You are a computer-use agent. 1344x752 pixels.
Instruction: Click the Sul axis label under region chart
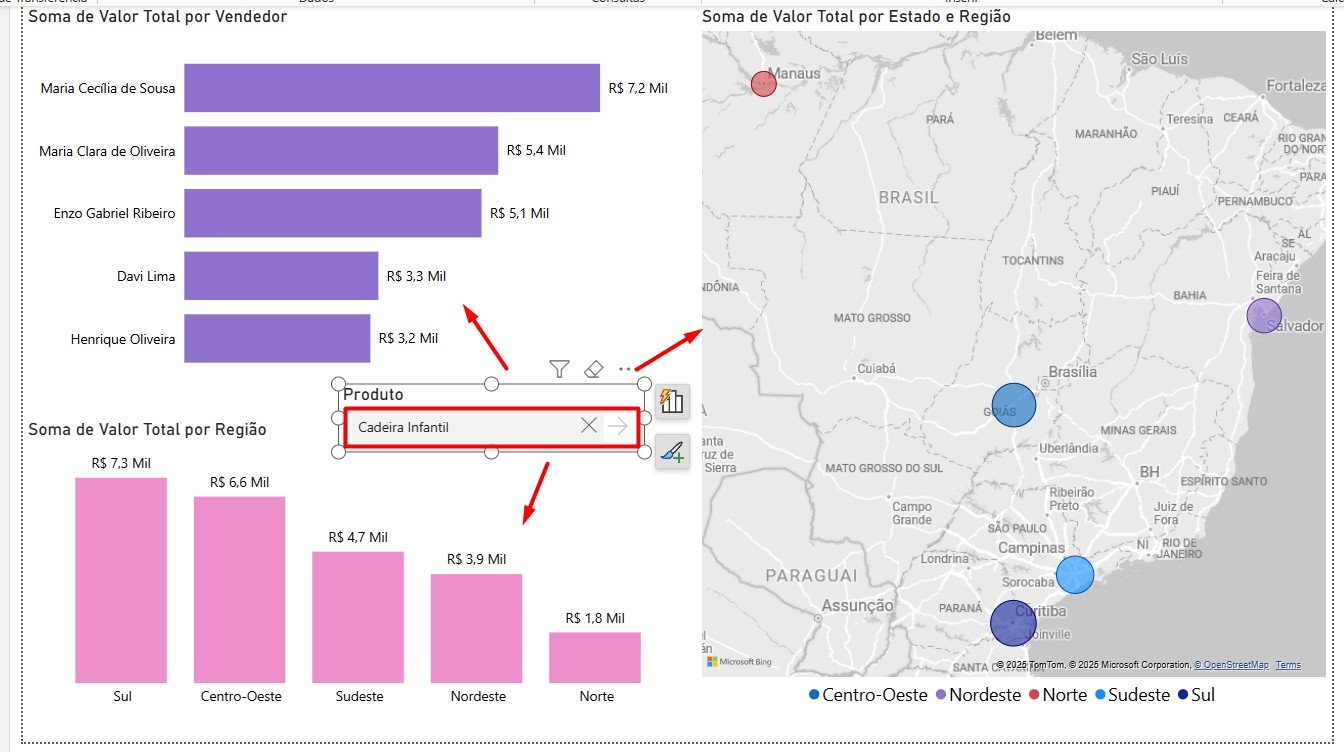tap(121, 696)
